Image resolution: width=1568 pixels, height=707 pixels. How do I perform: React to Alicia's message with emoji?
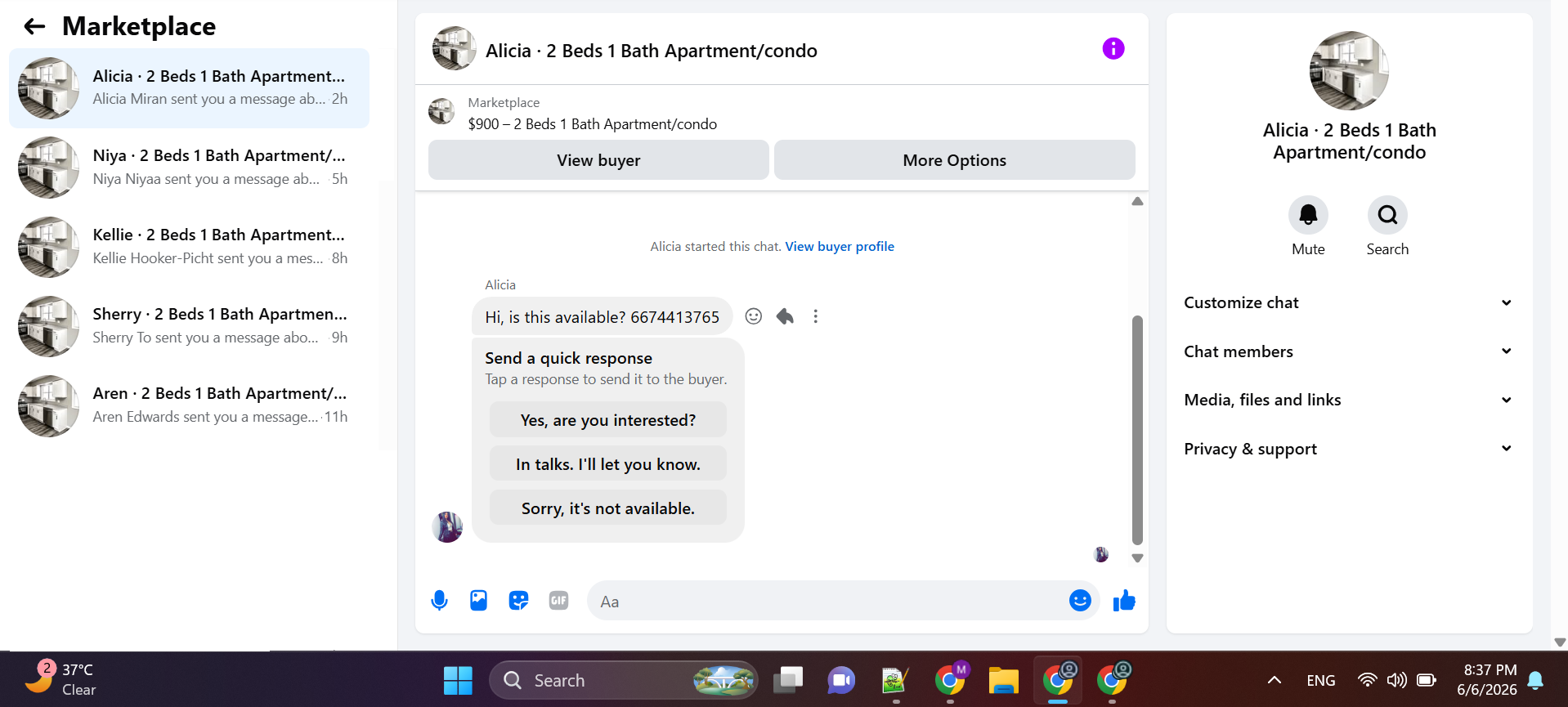tap(753, 316)
